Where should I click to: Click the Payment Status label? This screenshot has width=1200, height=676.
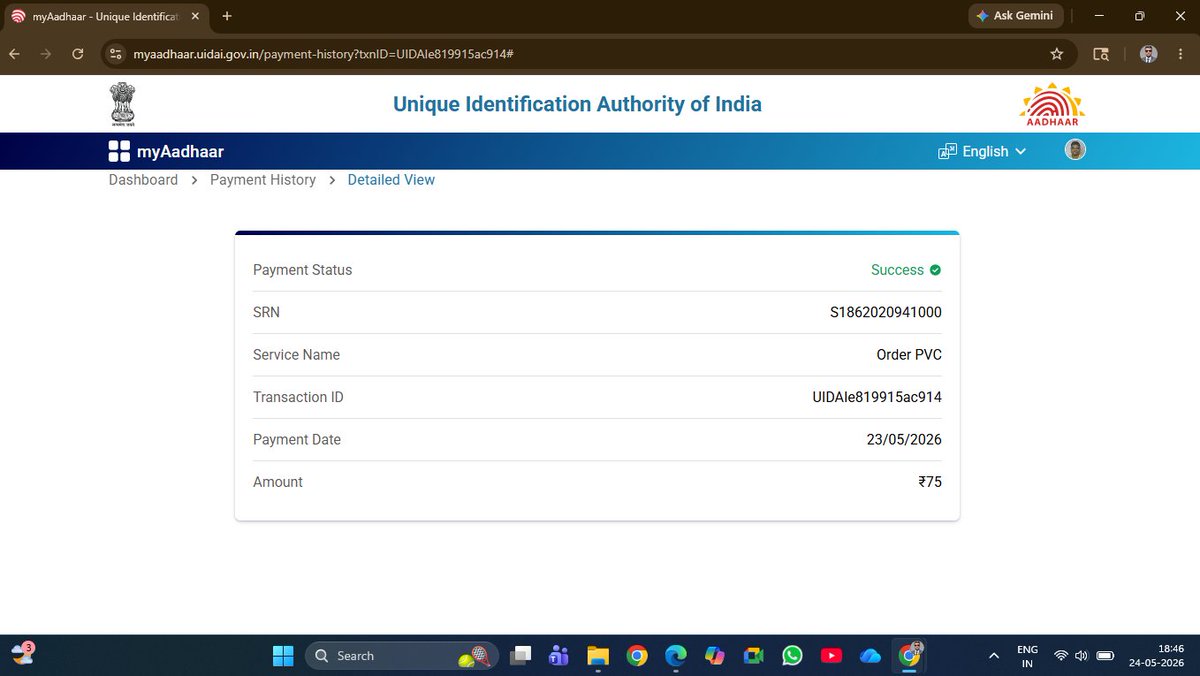pos(303,270)
